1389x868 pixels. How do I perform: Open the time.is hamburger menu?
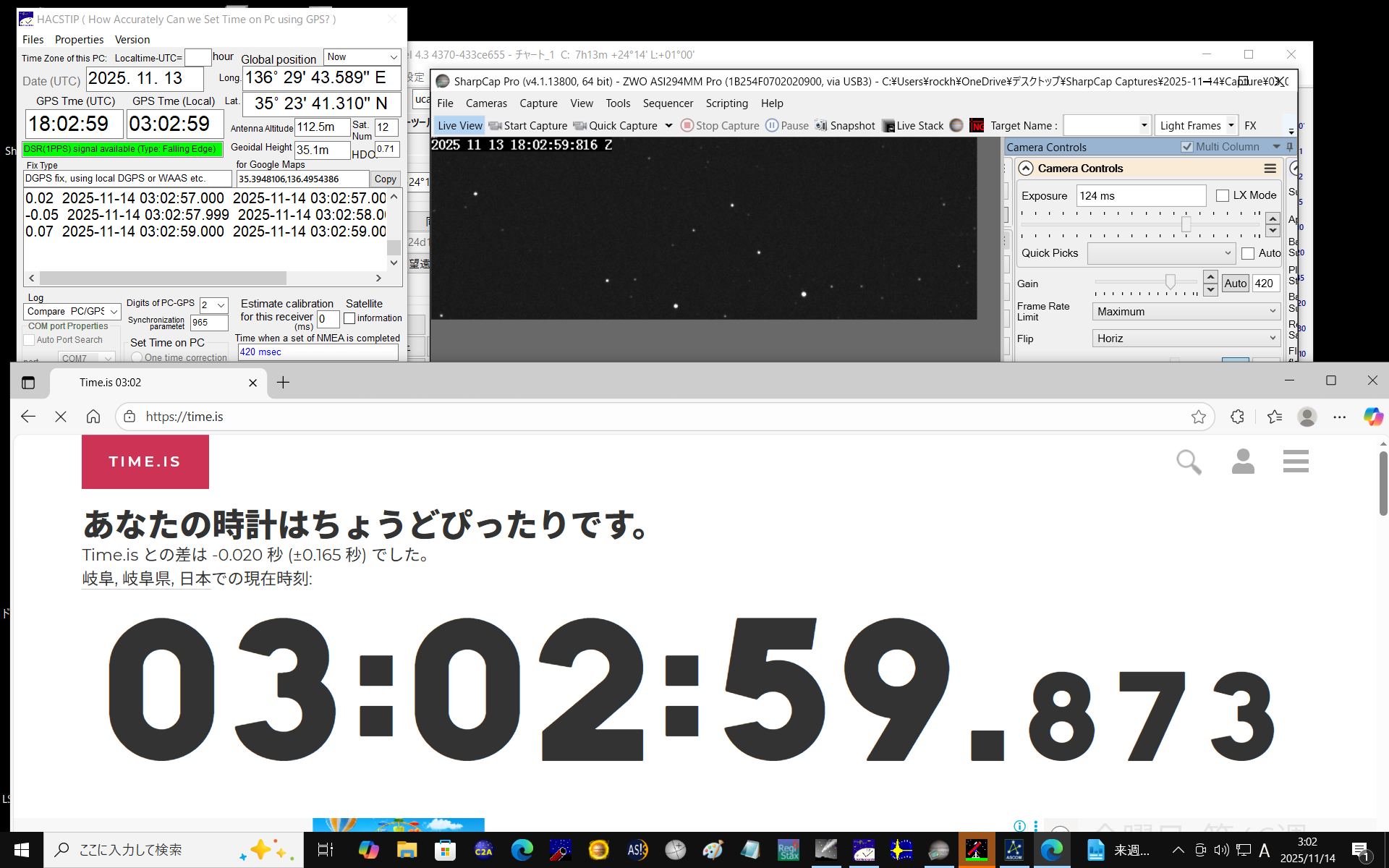tap(1296, 461)
